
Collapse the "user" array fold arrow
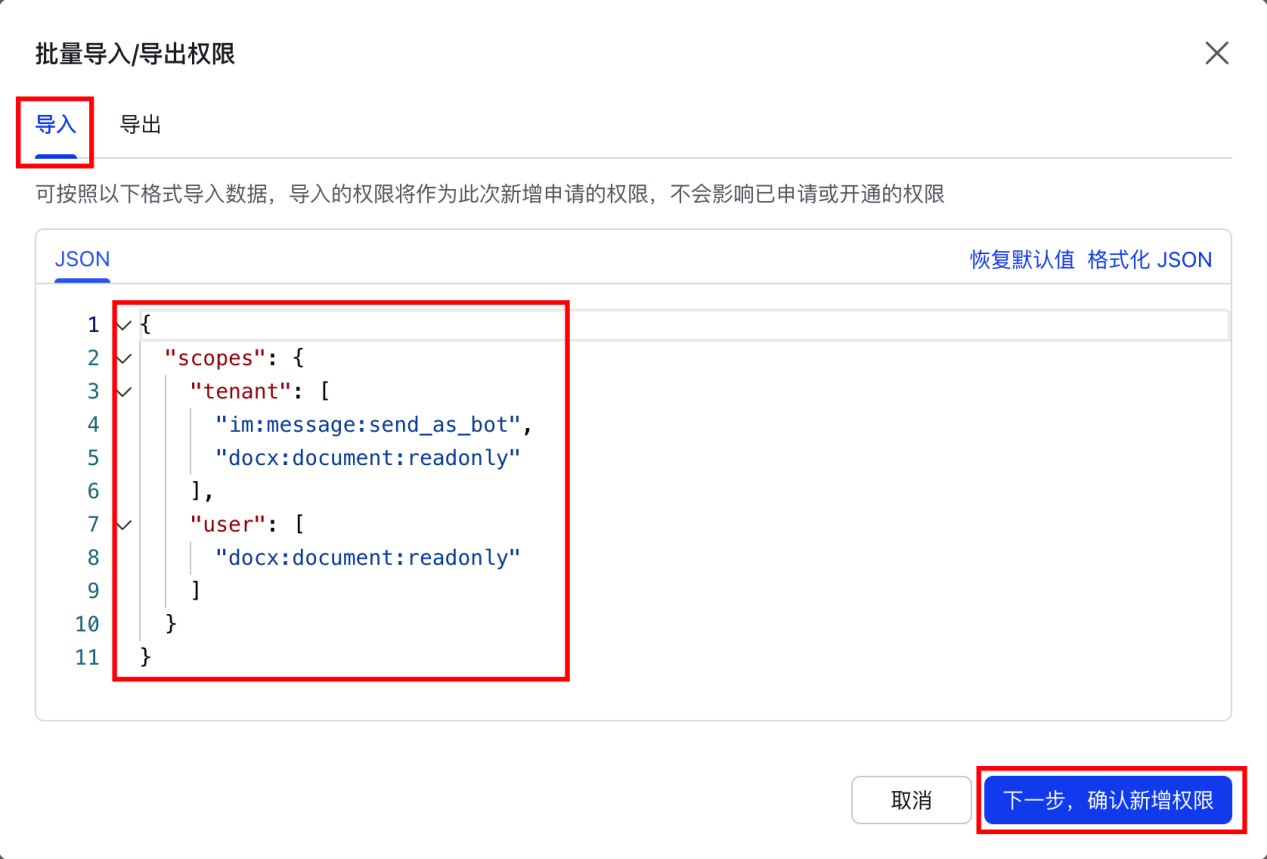point(123,524)
